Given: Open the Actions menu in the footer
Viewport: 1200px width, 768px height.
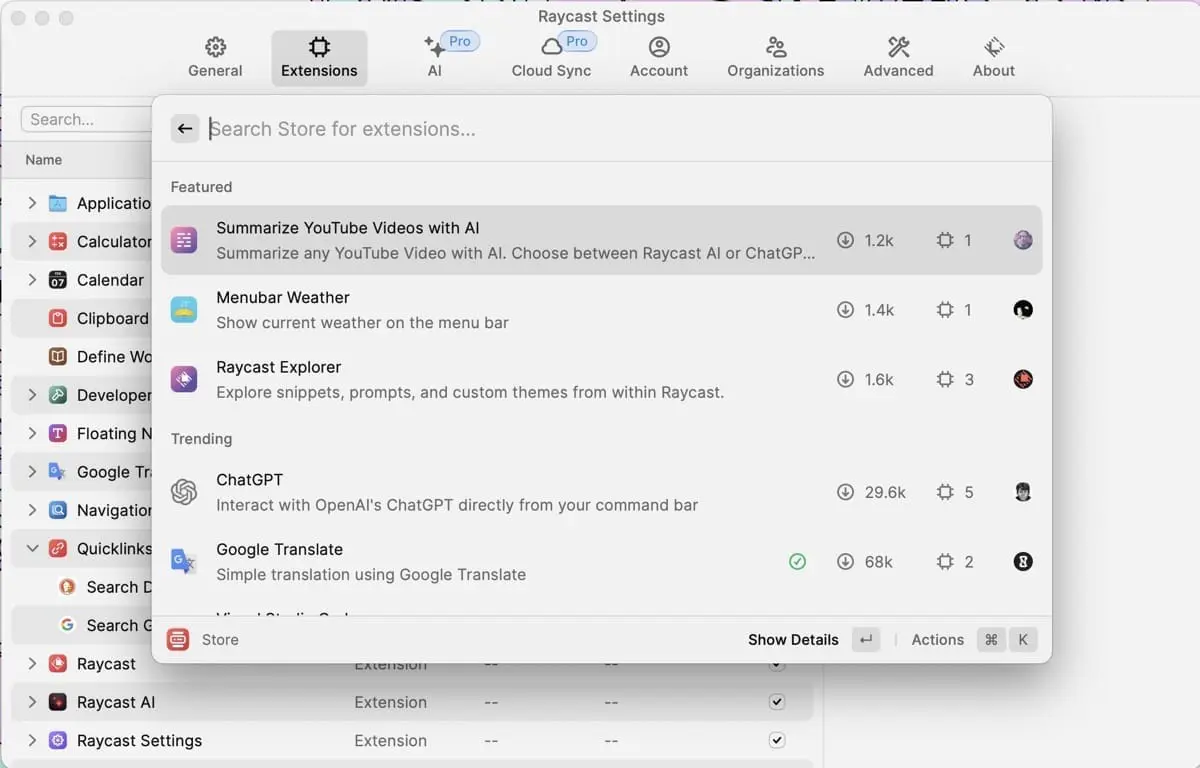Looking at the screenshot, I should [973, 640].
